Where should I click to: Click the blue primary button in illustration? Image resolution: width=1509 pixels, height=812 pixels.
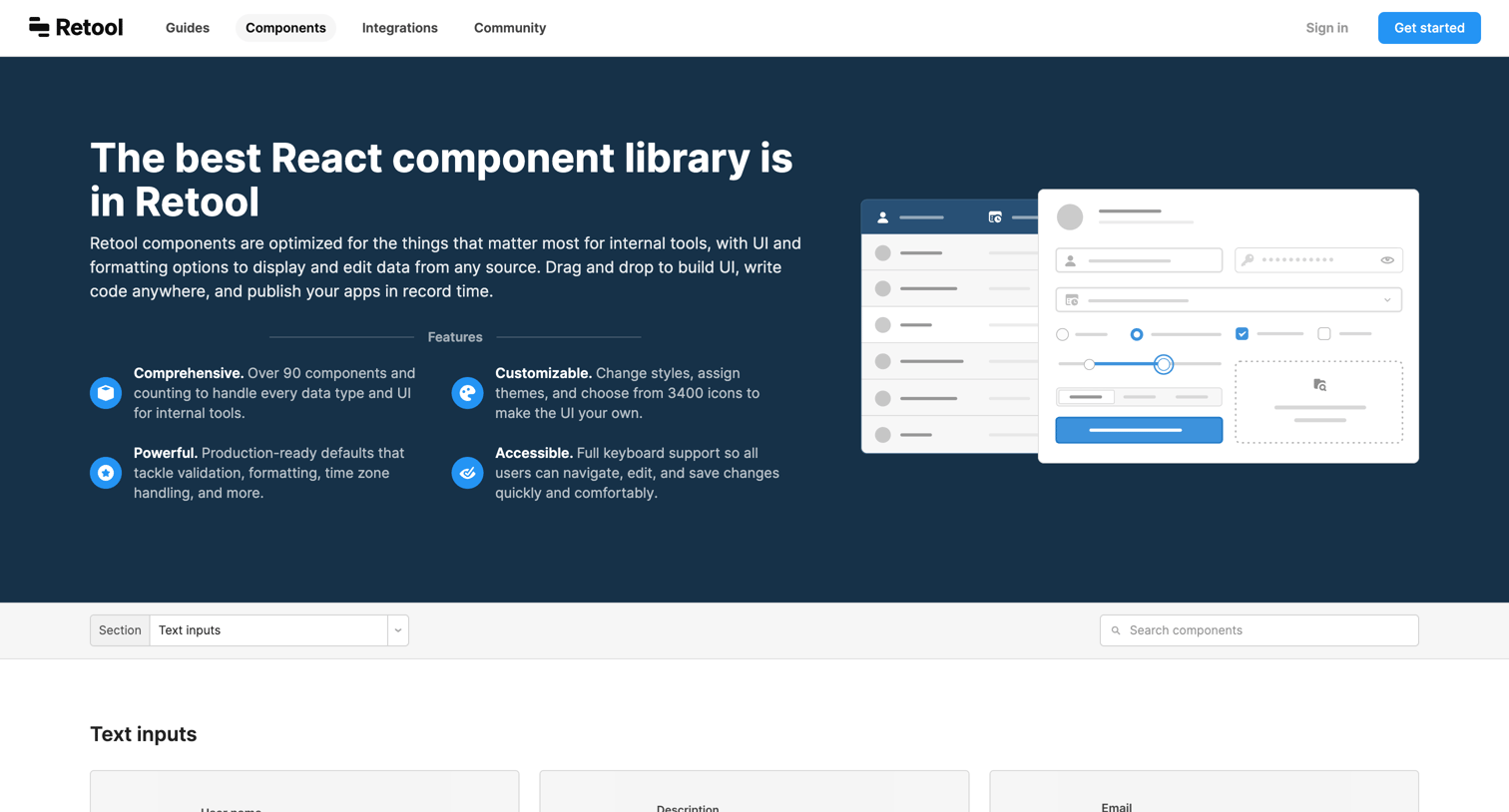(1139, 430)
